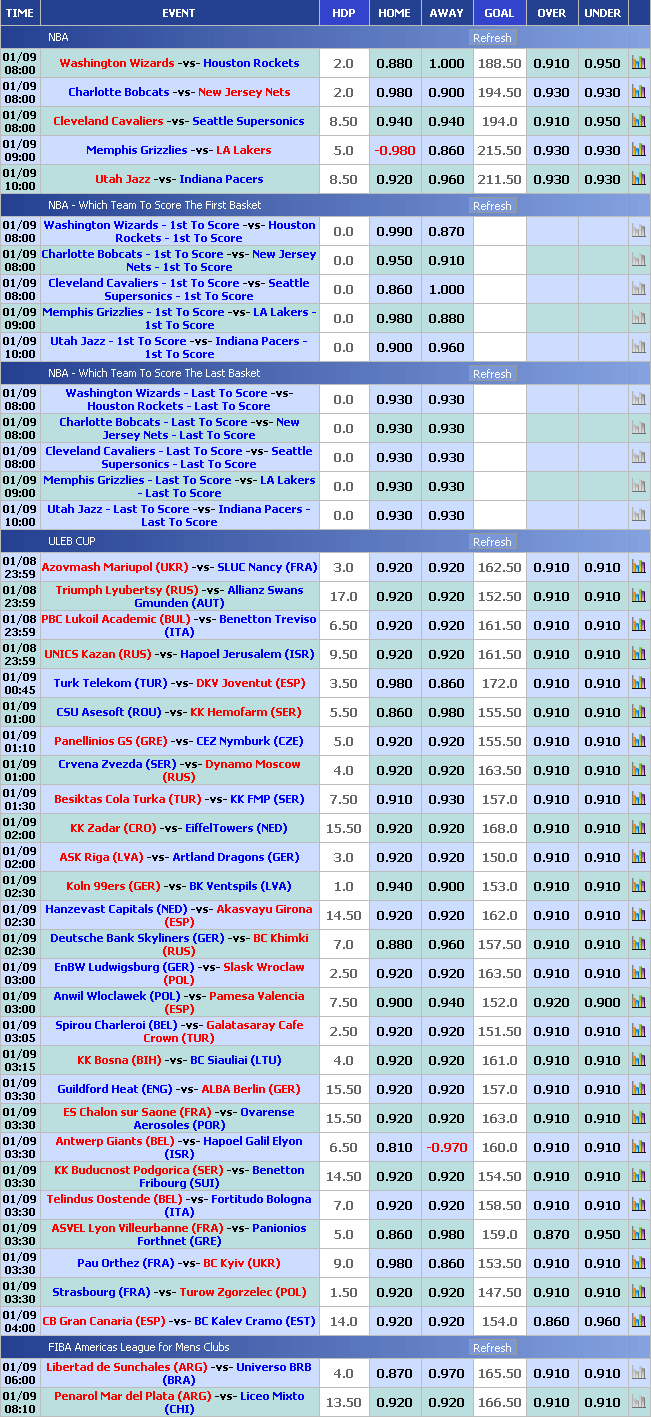Open chart icon for Anwil Wloclawek vs Pamesa Valencia
This screenshot has width=651, height=1417.
[x=638, y=1002]
